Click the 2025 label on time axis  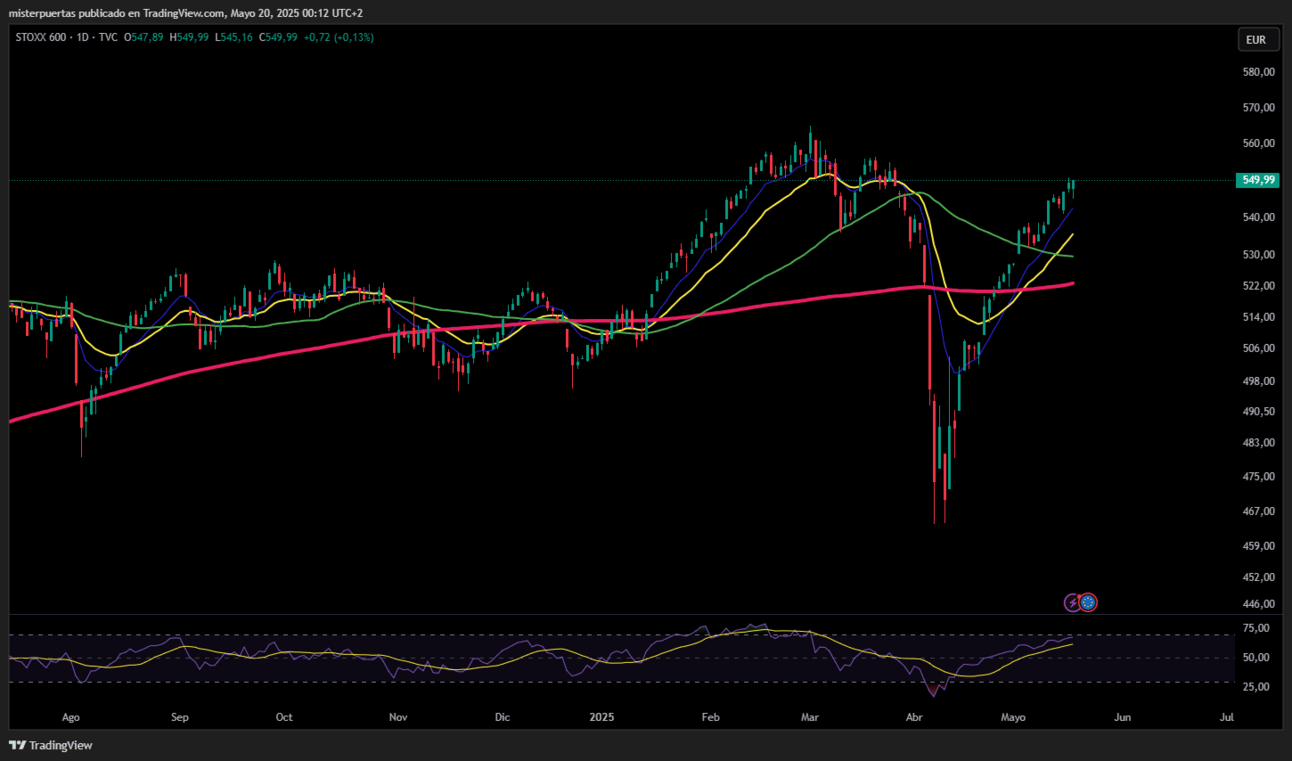[x=602, y=717]
